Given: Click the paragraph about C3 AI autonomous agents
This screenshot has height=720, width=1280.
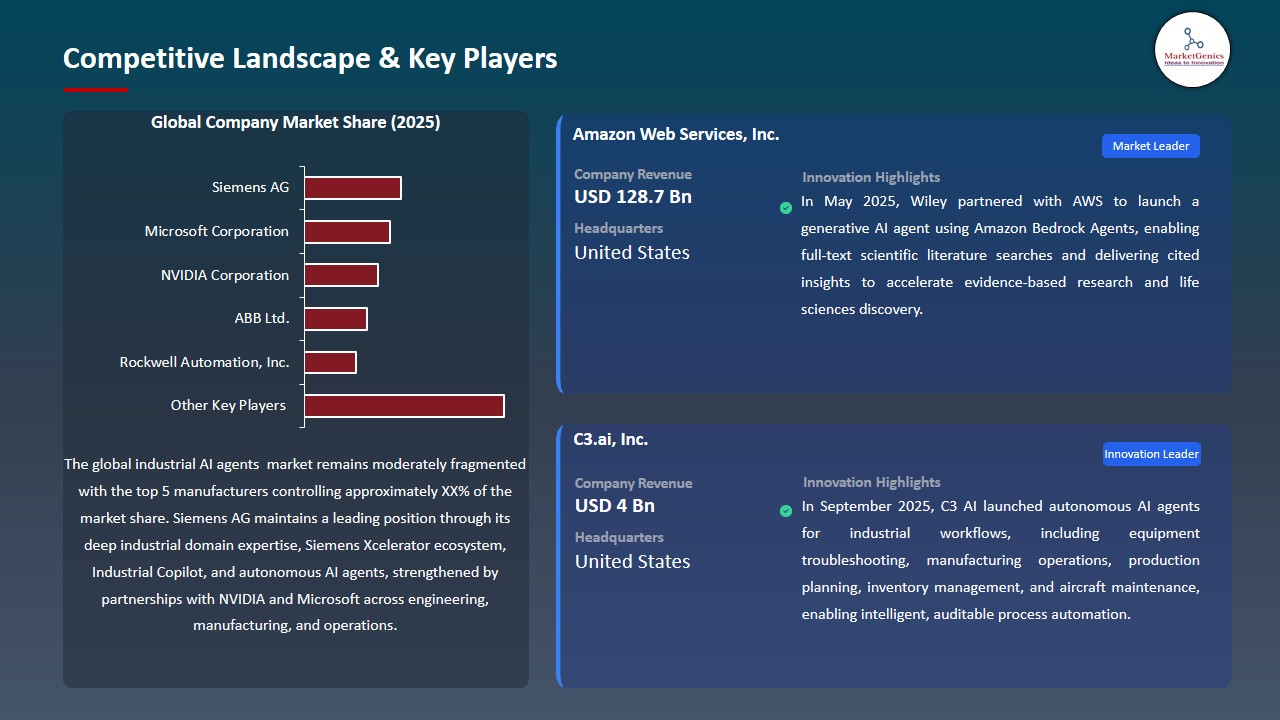Looking at the screenshot, I should [x=1001, y=560].
